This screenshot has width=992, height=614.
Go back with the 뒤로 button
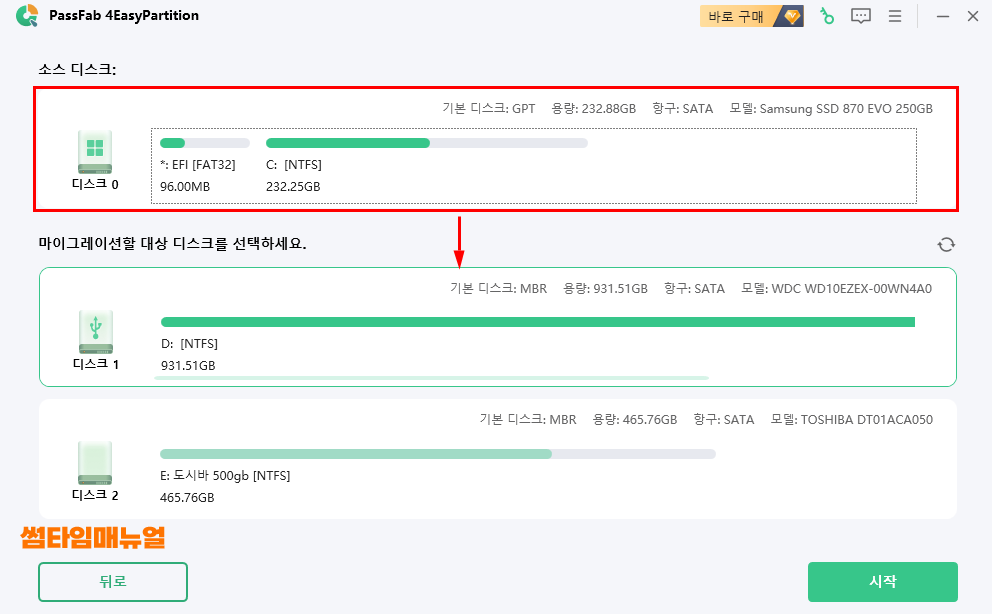tap(113, 582)
